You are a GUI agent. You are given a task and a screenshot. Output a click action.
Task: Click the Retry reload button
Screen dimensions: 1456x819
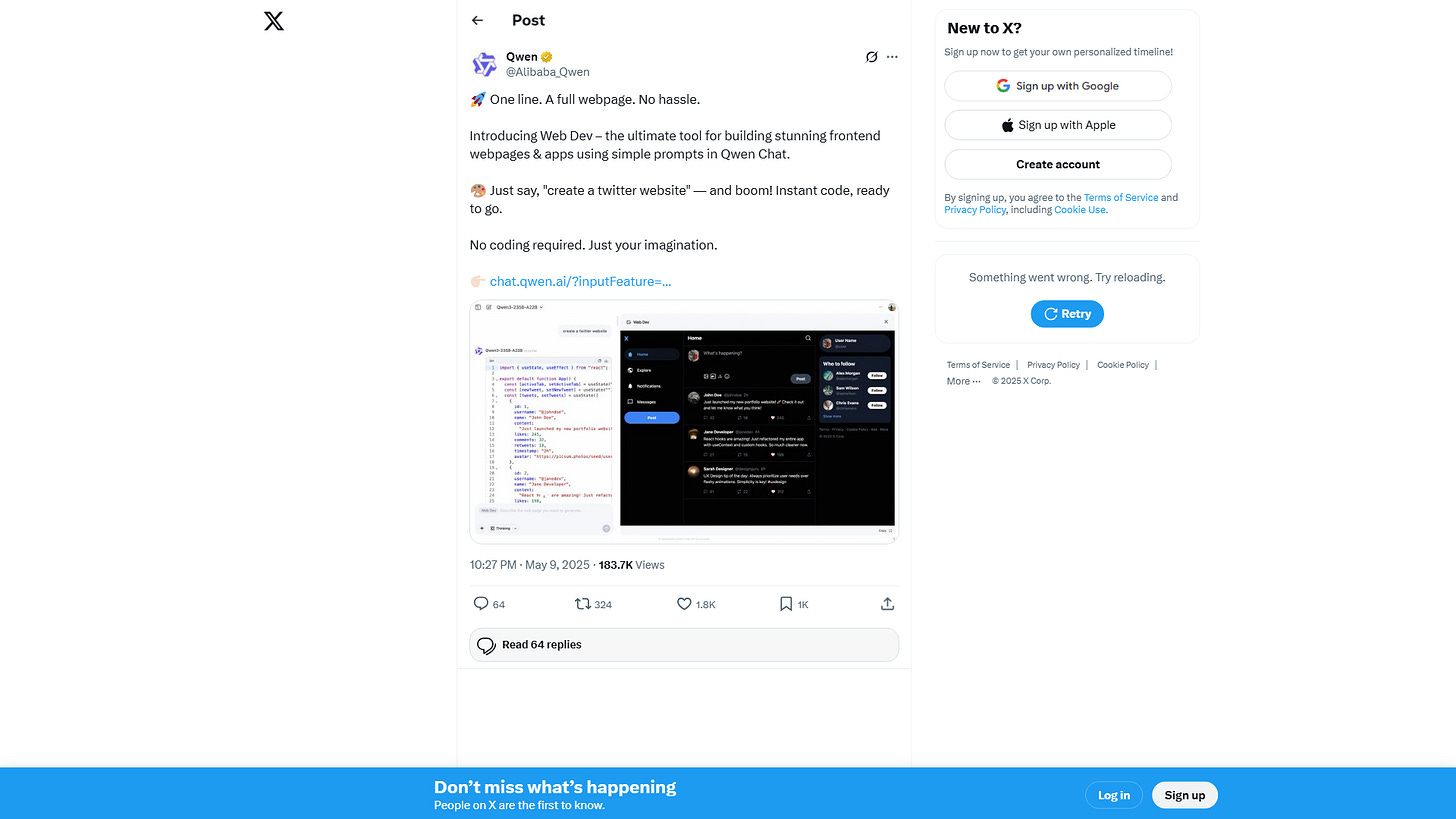(1067, 314)
